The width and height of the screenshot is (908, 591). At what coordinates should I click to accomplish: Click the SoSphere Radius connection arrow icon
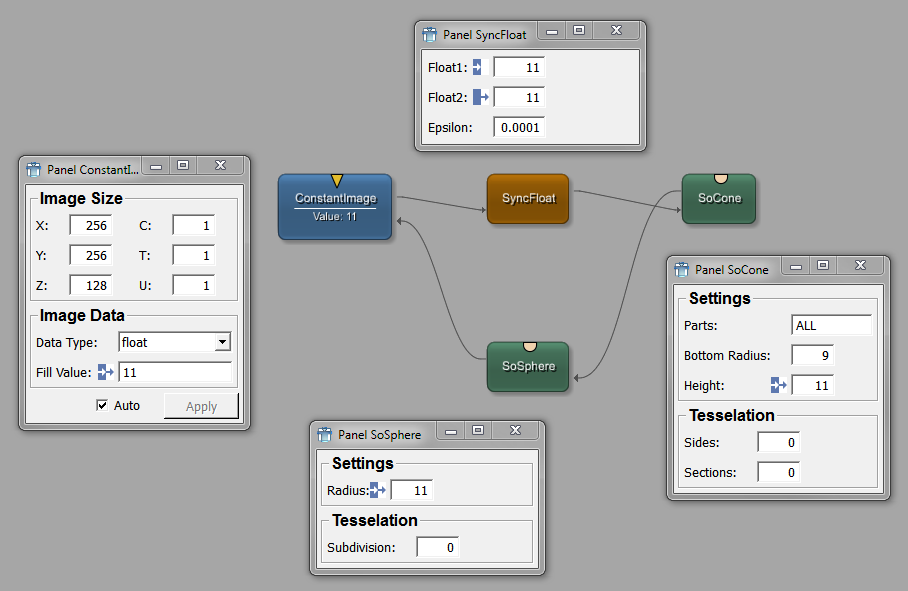pyautogui.click(x=377, y=490)
